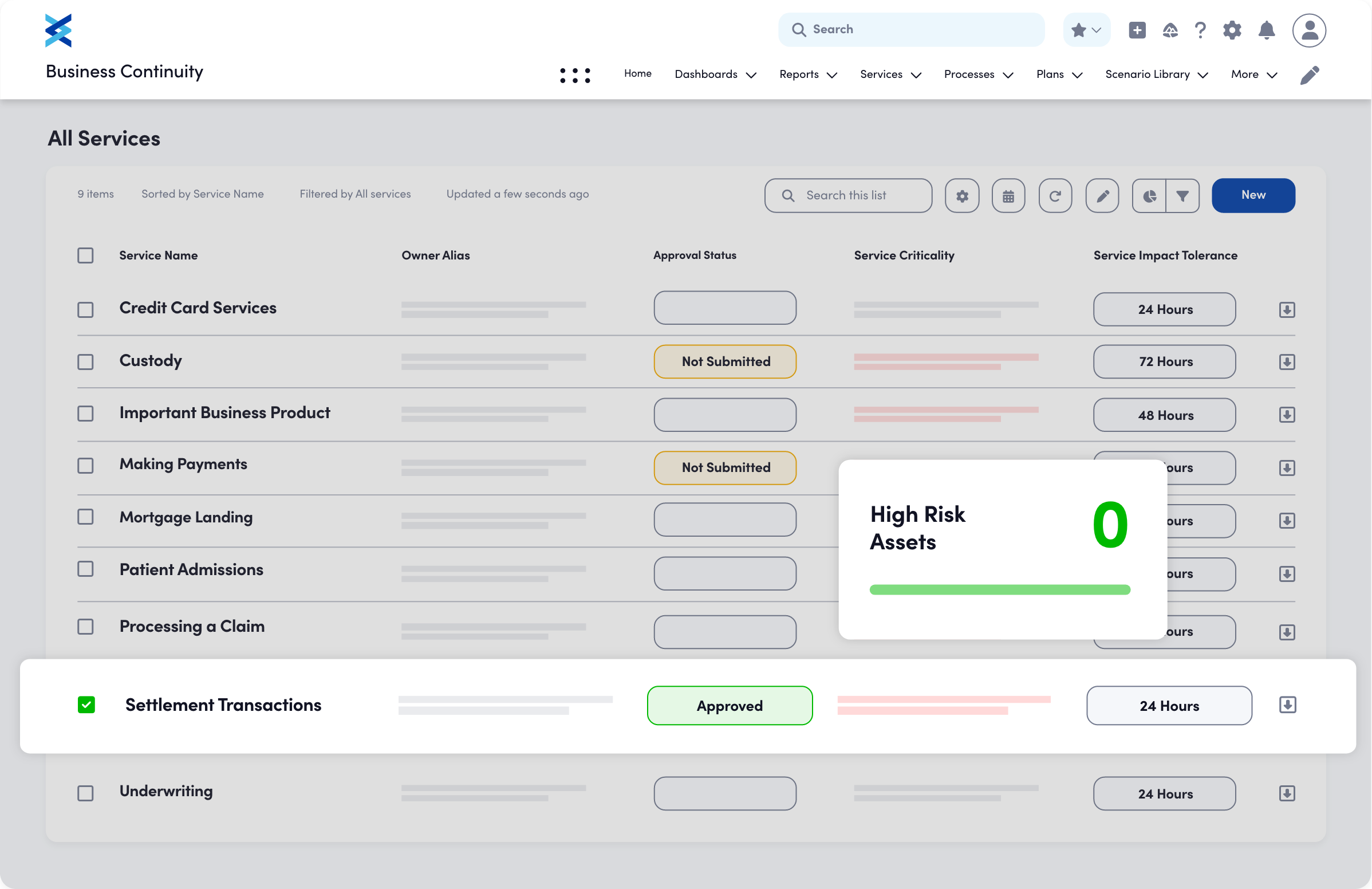This screenshot has height=889, width=1372.
Task: Click the edit navigation pencil icon
Action: 1309,75
